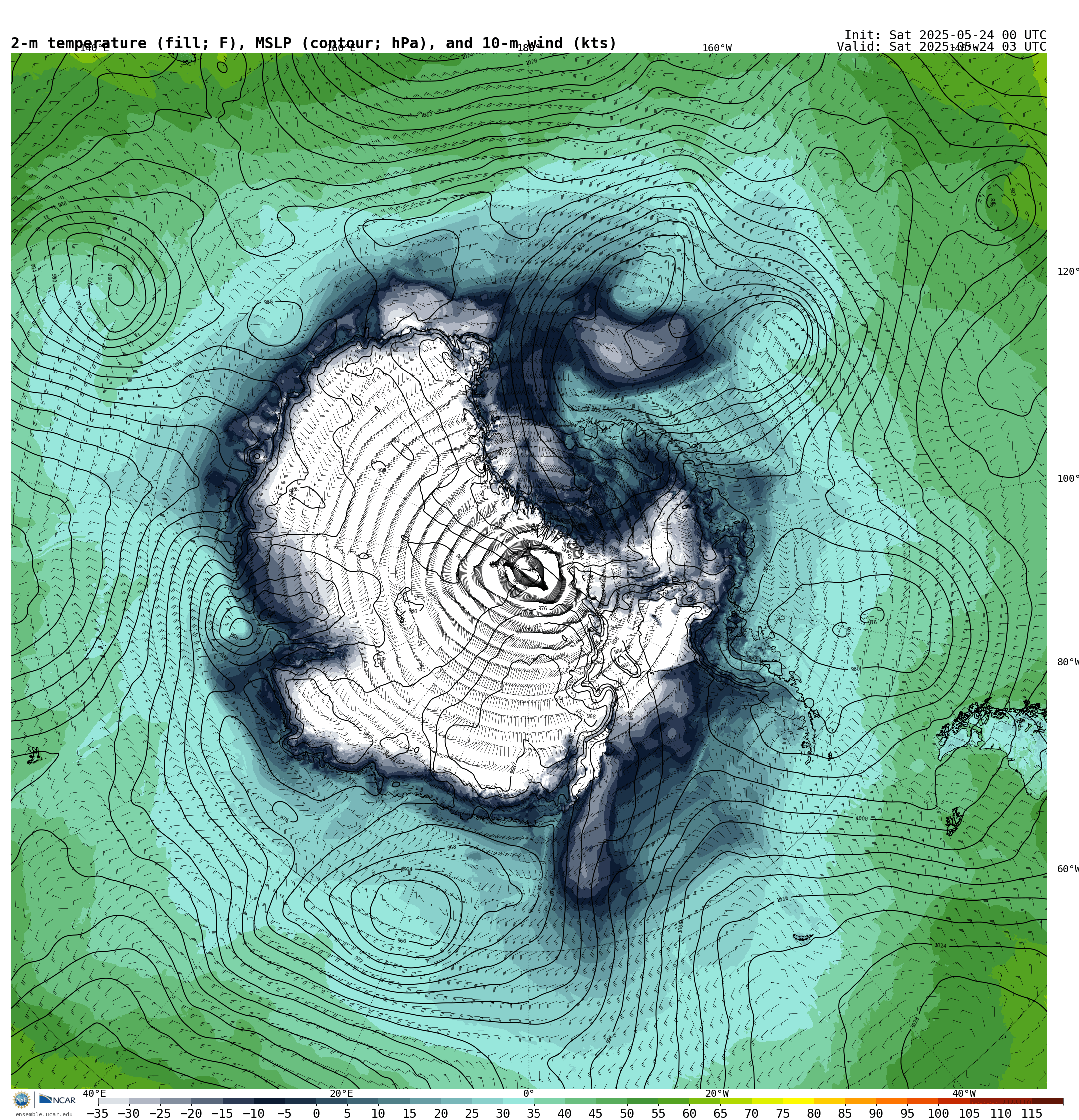The height and width of the screenshot is (1120, 1079).
Task: Pick the aqua colorbar segment between 30 and 35
Action: (518, 1101)
